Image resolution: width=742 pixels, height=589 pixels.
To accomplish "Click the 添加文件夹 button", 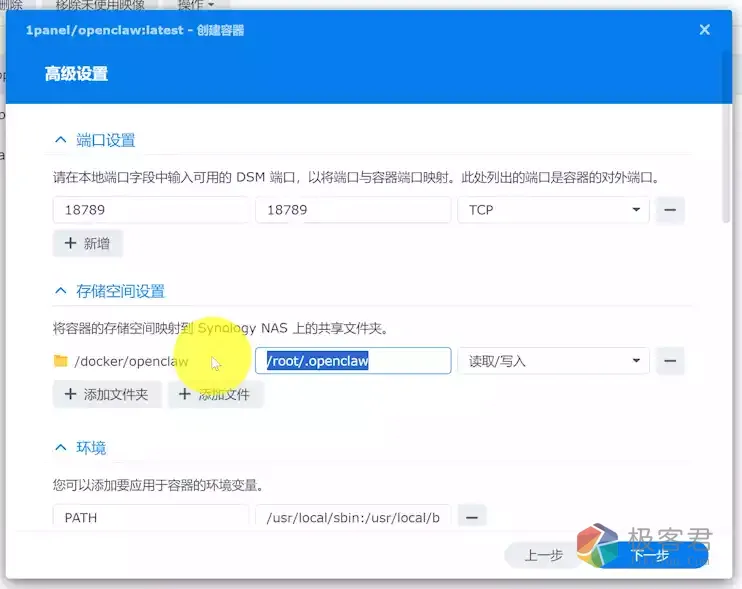I will point(107,394).
